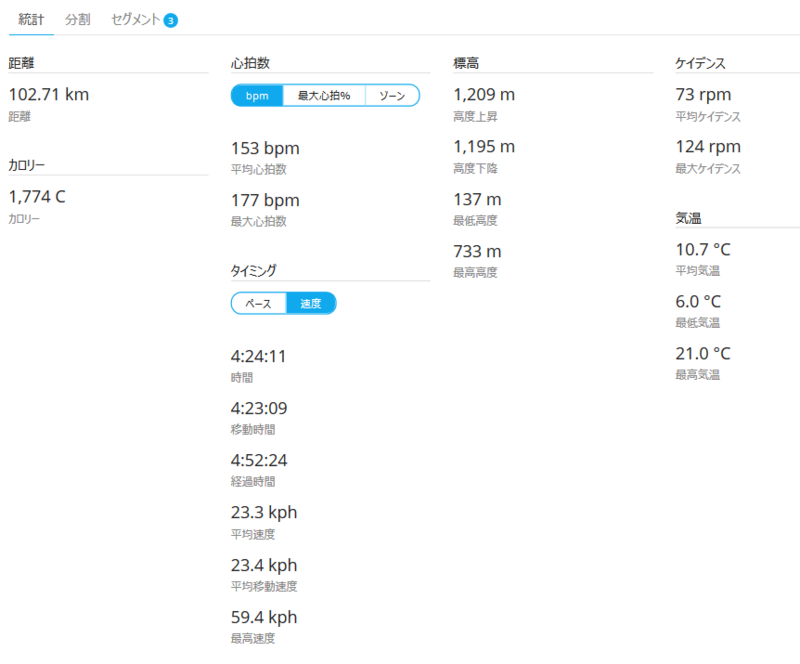The image size is (800, 664).
Task: Click the 10.7 °C average temperature
Action: pos(703,250)
